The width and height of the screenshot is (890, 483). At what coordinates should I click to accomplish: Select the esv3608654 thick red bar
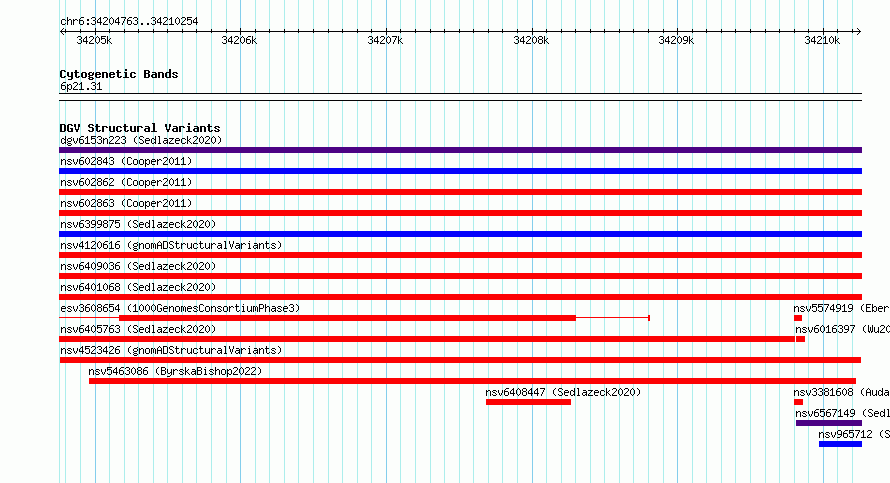click(x=347, y=318)
